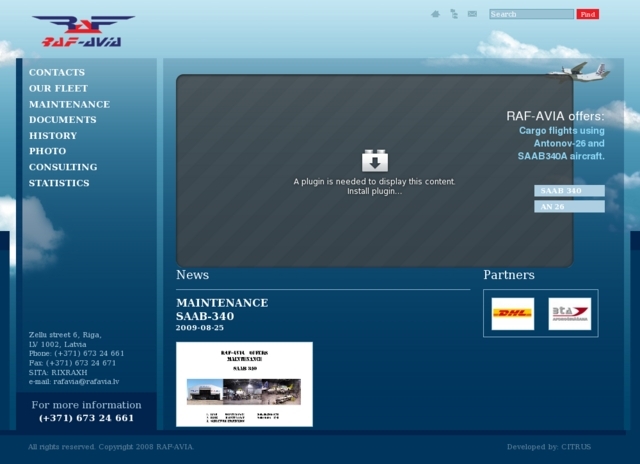The width and height of the screenshot is (640, 464).
Task: Click the DHL partner logo
Action: pos(513,314)
